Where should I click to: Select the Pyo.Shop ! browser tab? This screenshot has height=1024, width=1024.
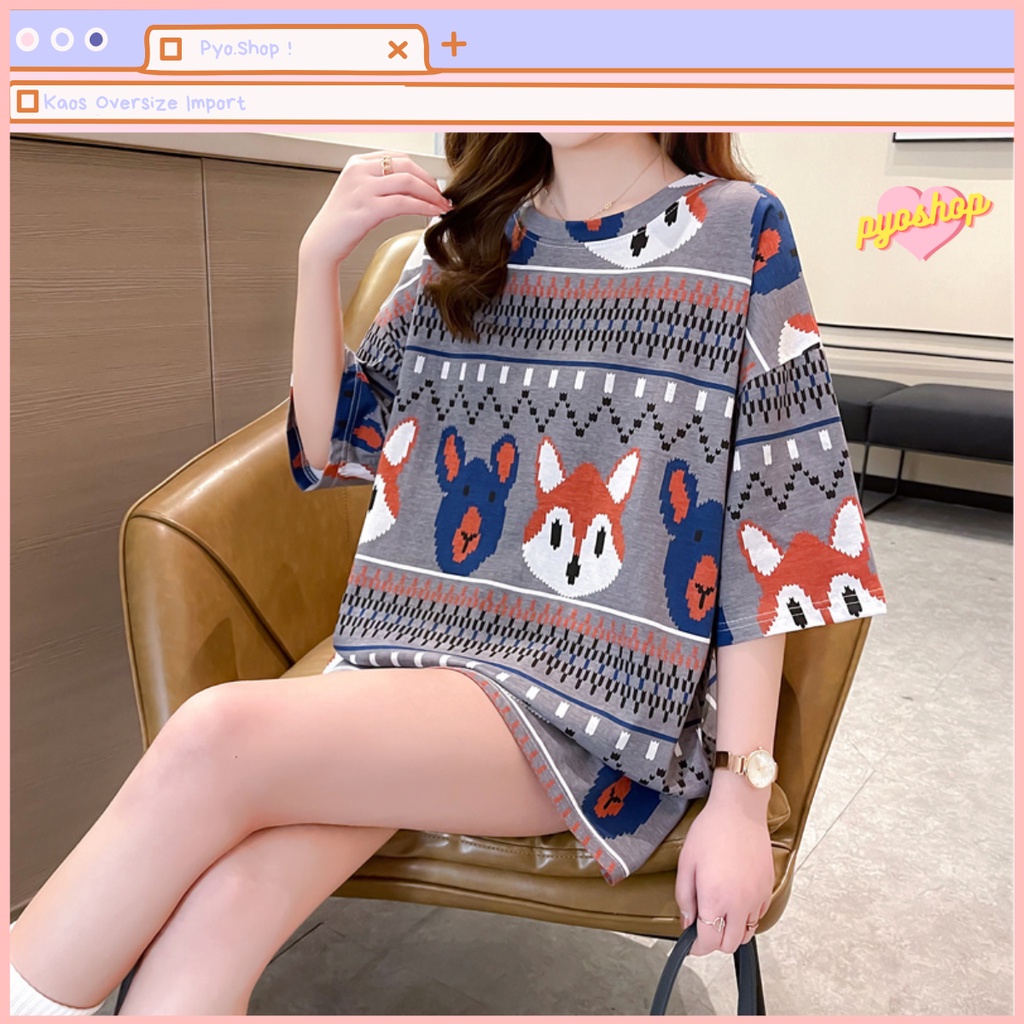[286, 48]
